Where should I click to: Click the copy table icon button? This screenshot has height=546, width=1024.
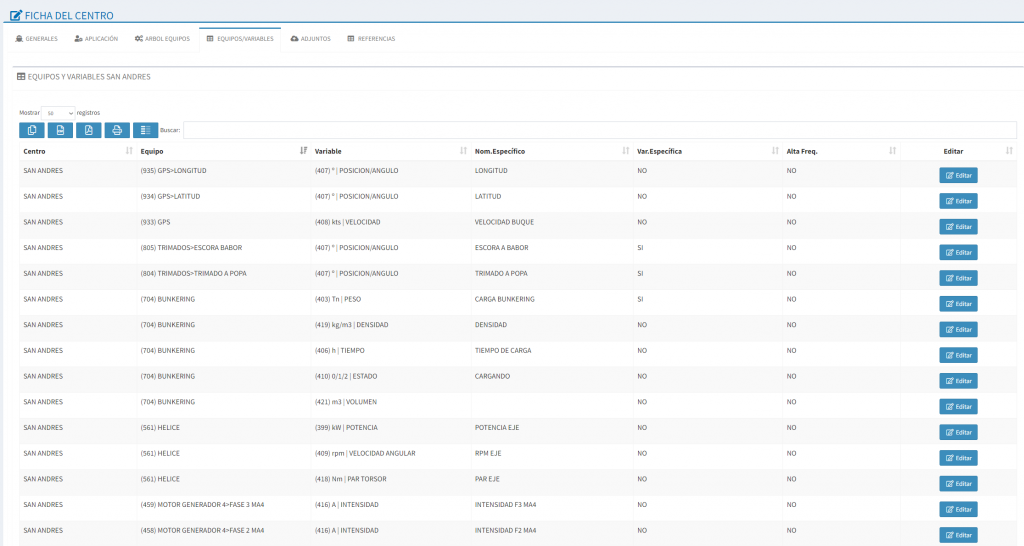32,130
